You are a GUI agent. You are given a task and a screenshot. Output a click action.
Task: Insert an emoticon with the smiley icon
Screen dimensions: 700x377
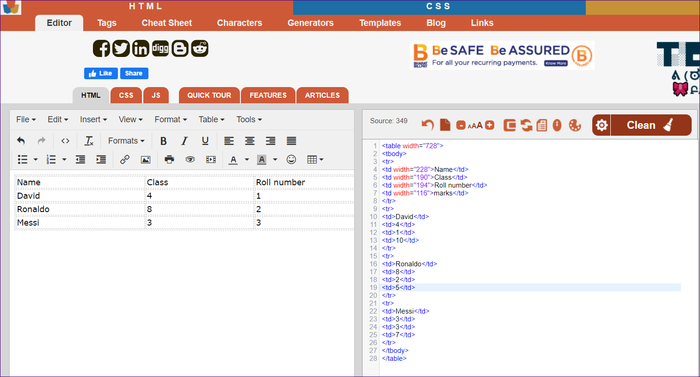point(291,159)
